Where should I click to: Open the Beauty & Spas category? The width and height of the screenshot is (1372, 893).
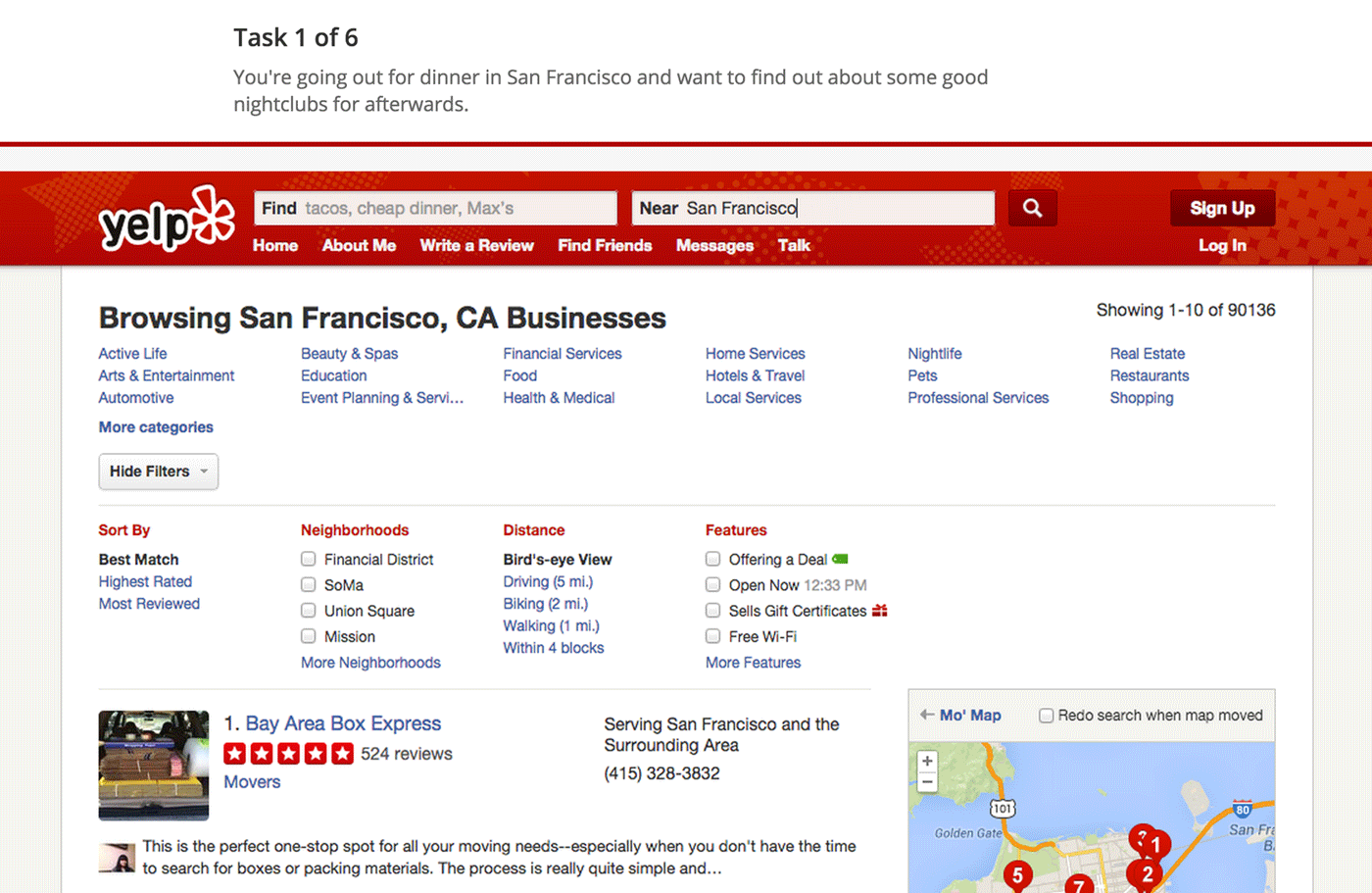(x=349, y=354)
